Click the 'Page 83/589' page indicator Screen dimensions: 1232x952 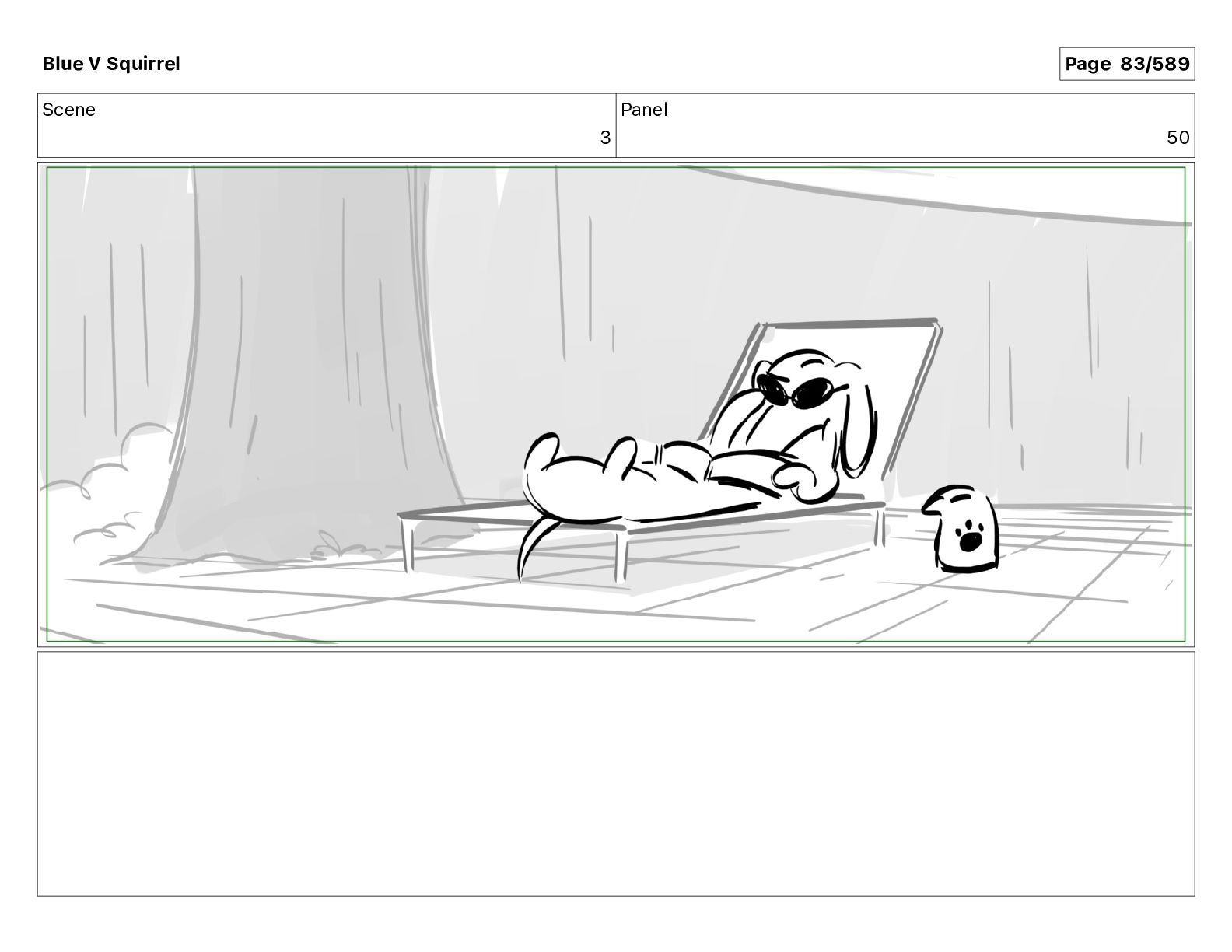tap(1127, 64)
